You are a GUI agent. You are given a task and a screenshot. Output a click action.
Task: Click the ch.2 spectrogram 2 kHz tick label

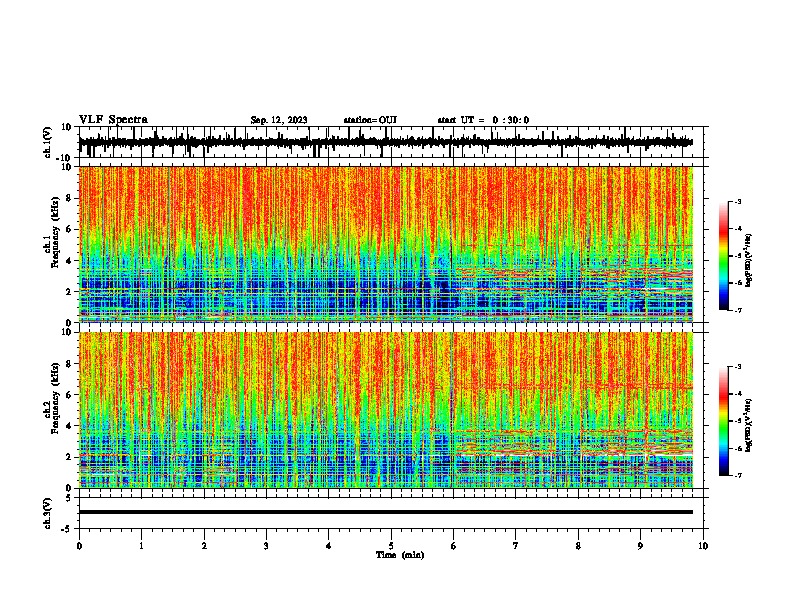(70, 457)
